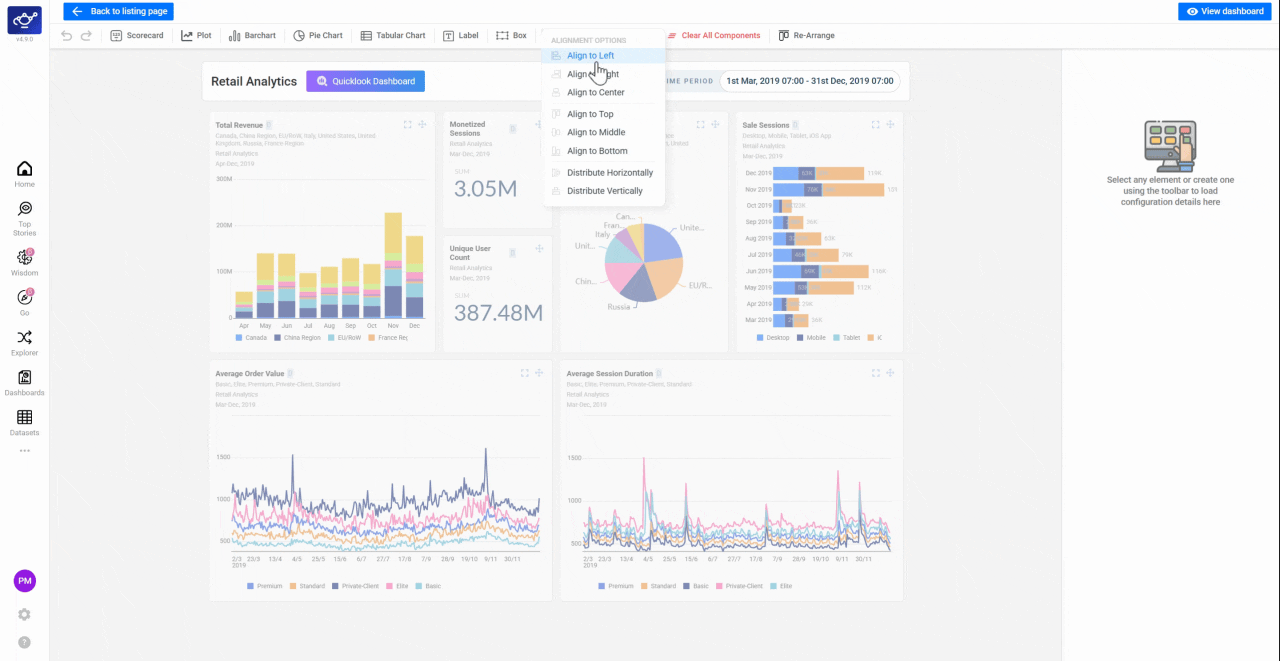
Task: Click the move handle on Average Session Duration
Action: click(890, 373)
